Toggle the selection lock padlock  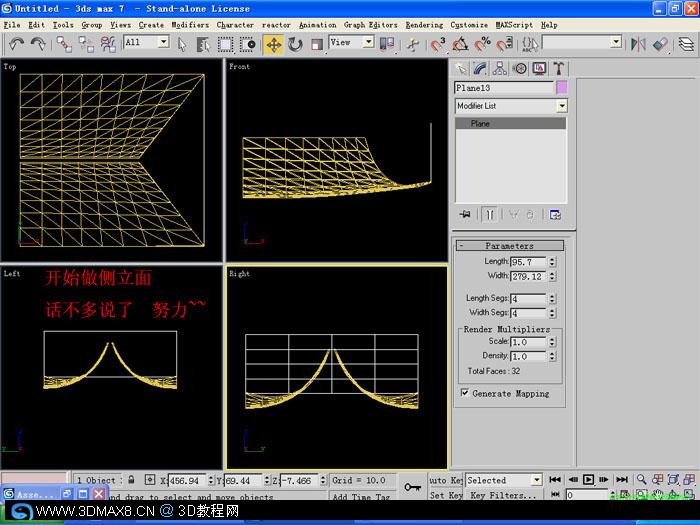point(131,480)
